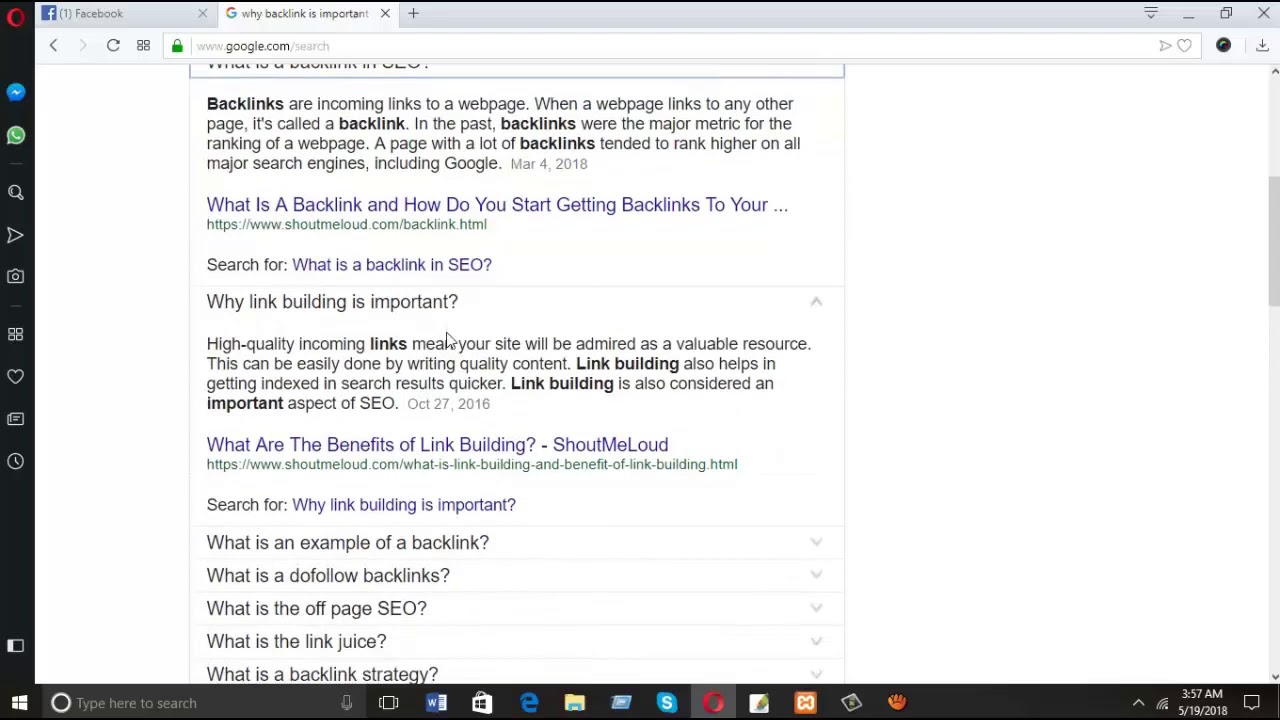Close the backlink search tab

pos(385,13)
